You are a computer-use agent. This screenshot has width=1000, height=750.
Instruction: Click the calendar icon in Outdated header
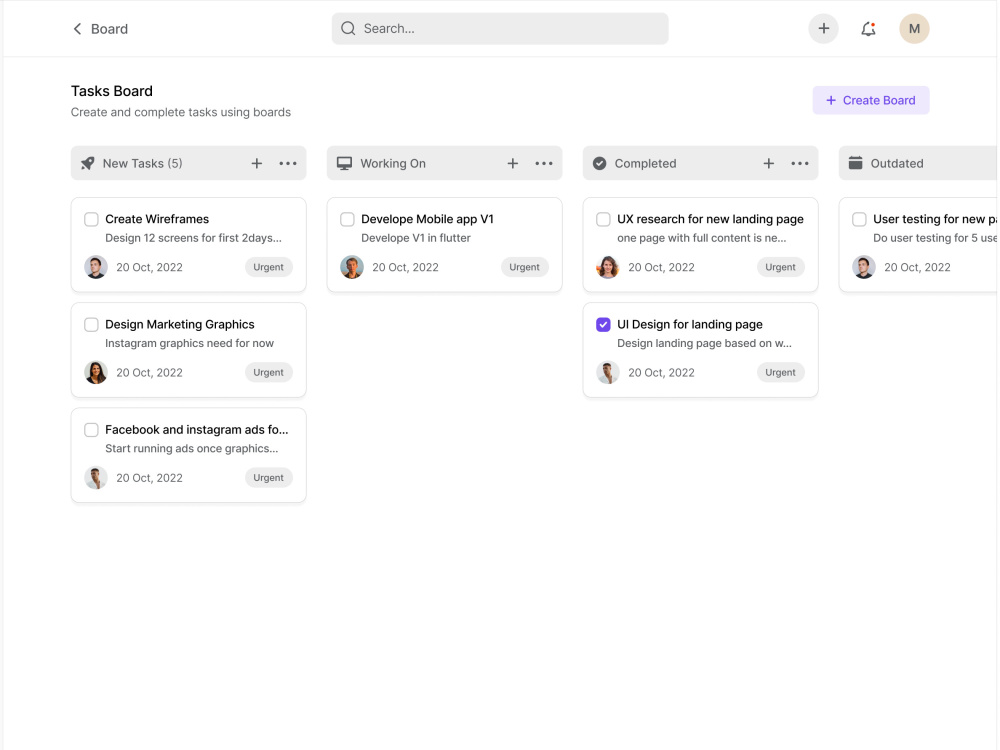point(855,163)
